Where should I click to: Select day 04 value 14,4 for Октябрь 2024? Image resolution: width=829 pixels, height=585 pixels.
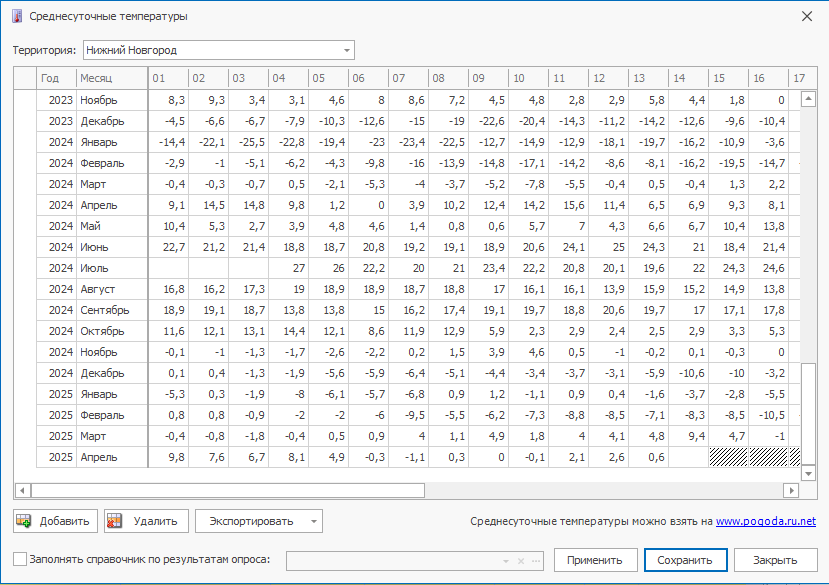click(288, 331)
